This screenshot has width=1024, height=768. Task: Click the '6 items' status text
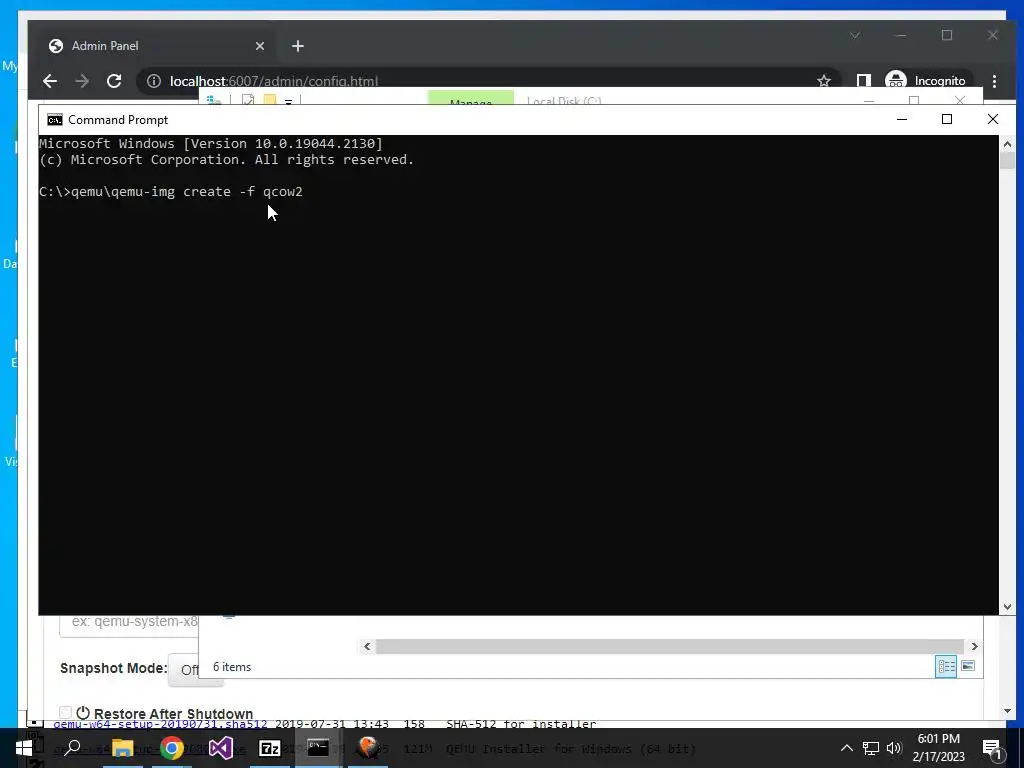click(232, 667)
